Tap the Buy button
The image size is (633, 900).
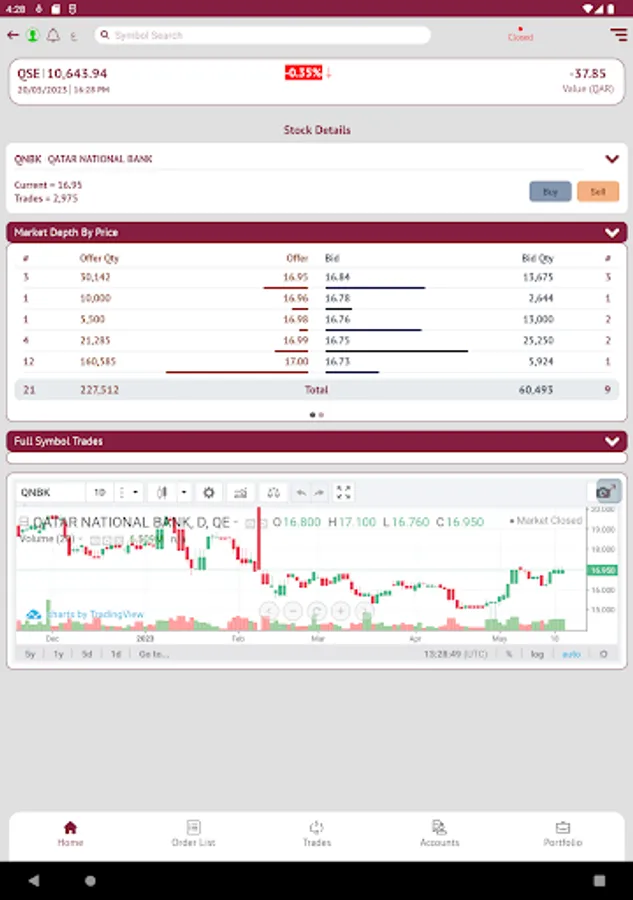550,192
